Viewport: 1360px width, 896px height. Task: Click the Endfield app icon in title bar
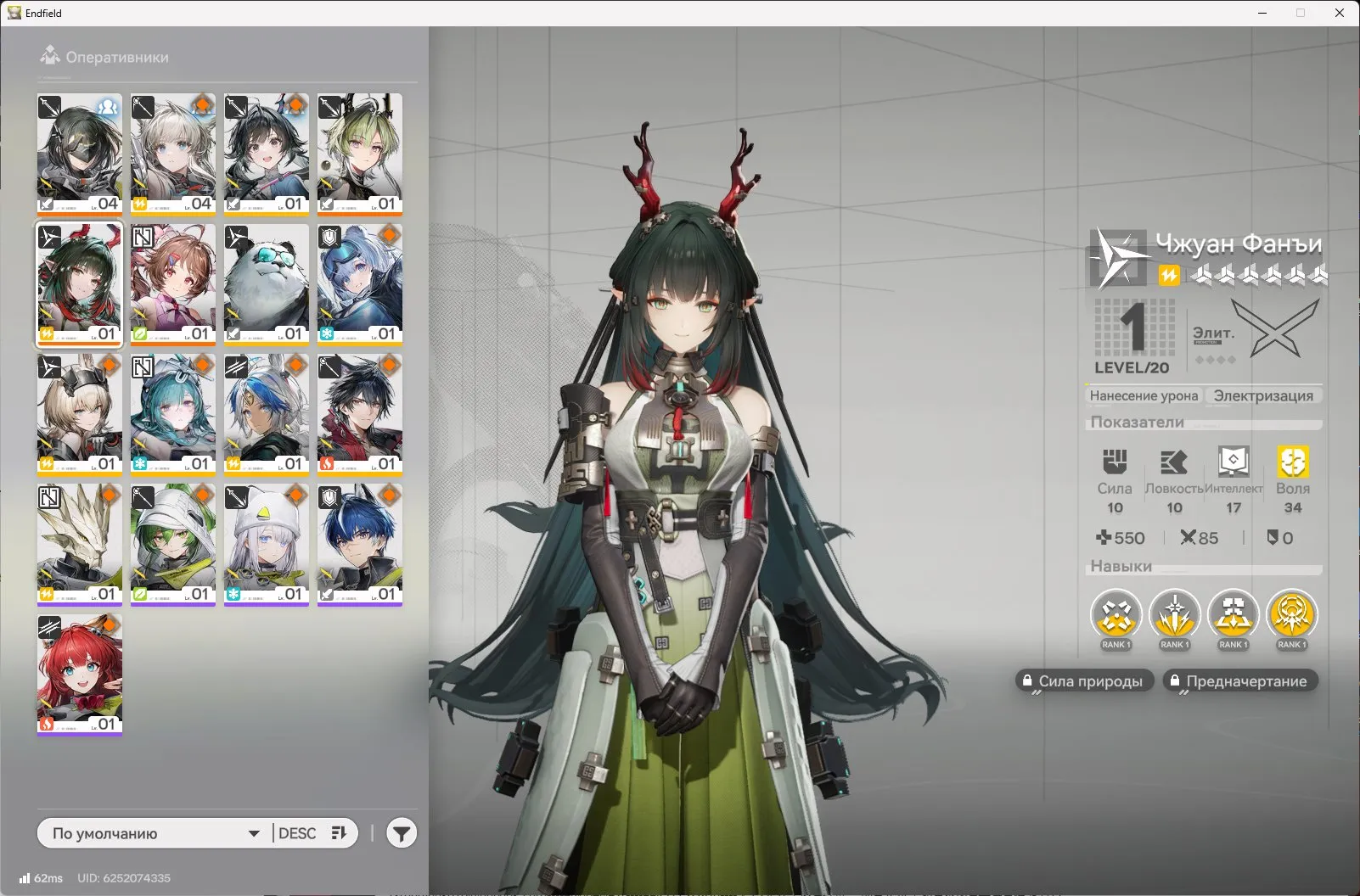pyautogui.click(x=14, y=13)
